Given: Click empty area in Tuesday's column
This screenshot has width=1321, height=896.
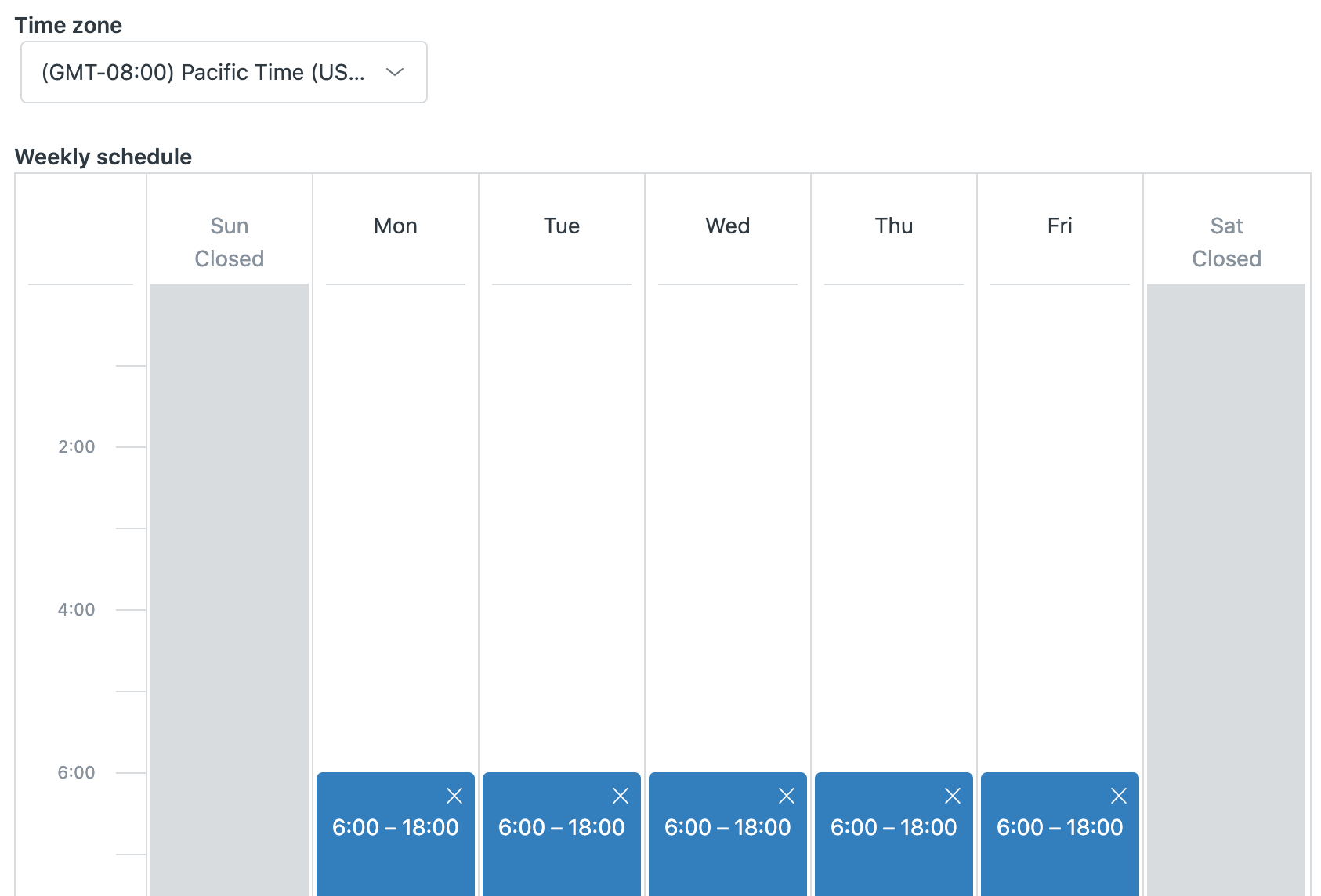Looking at the screenshot, I should point(561,509).
